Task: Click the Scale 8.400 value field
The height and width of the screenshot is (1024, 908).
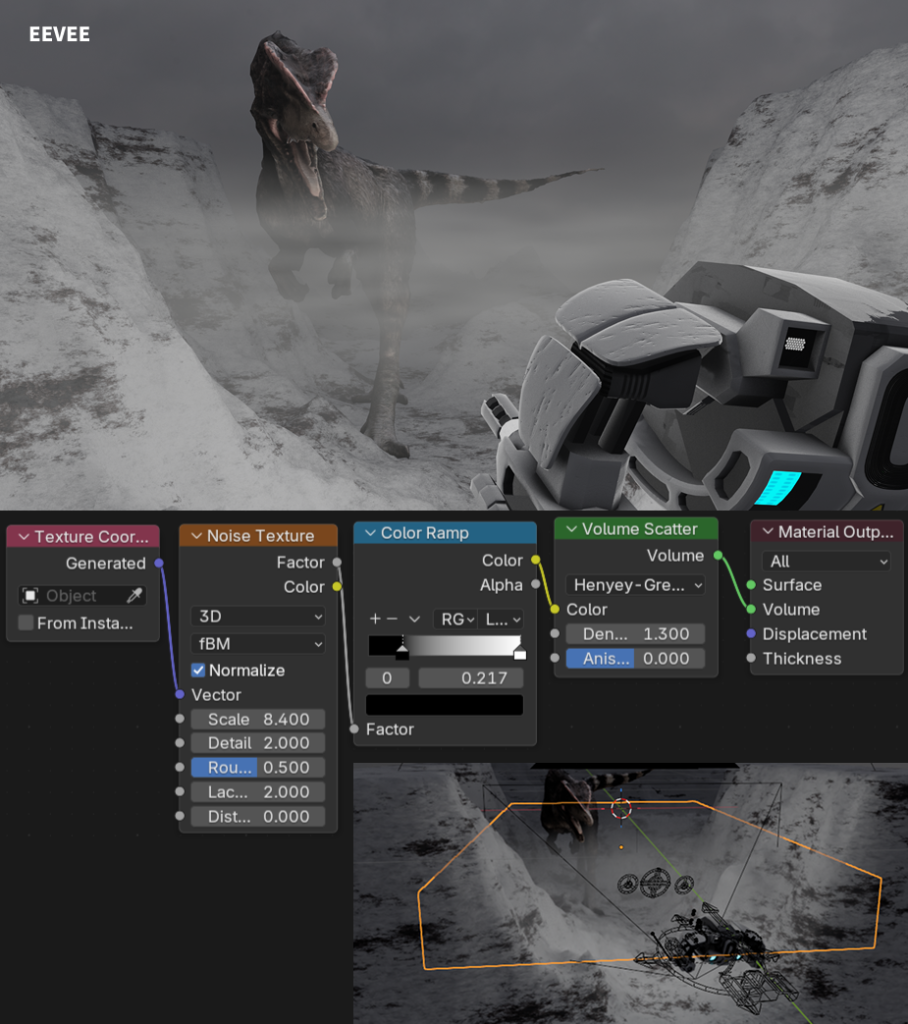Action: point(258,719)
